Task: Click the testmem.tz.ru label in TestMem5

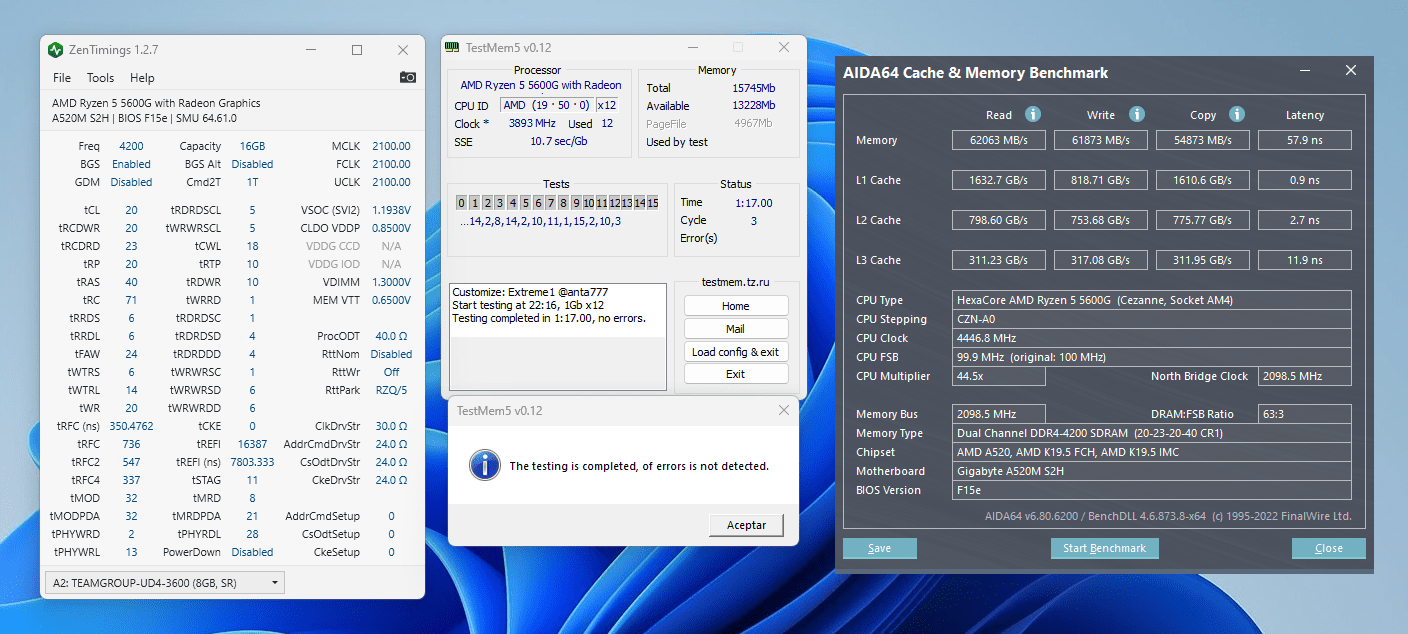Action: tap(736, 283)
